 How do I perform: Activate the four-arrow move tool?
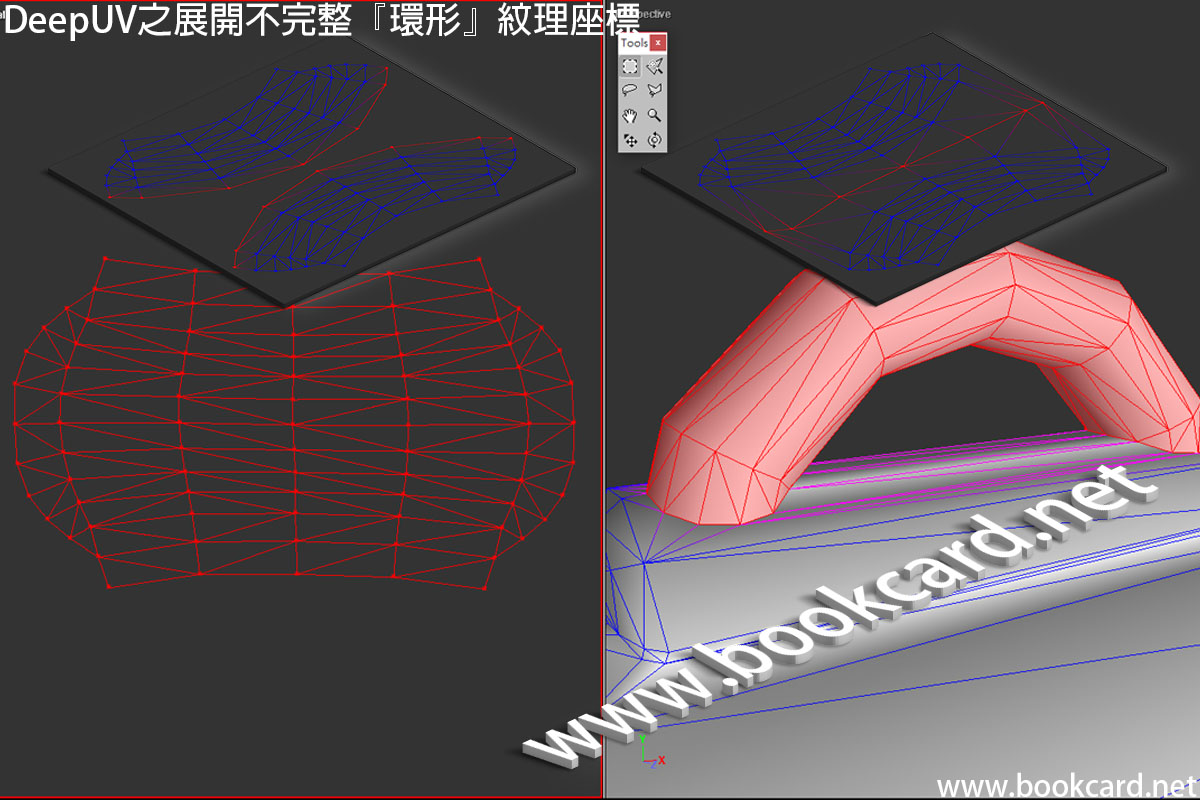tap(630, 140)
